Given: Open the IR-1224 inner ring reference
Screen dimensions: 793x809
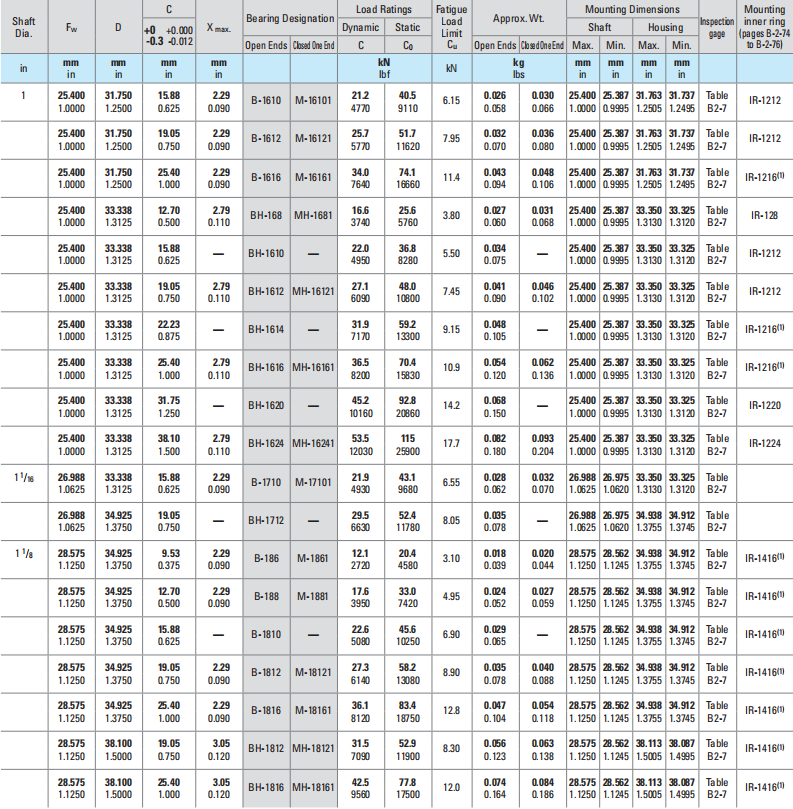Looking at the screenshot, I should tap(764, 443).
